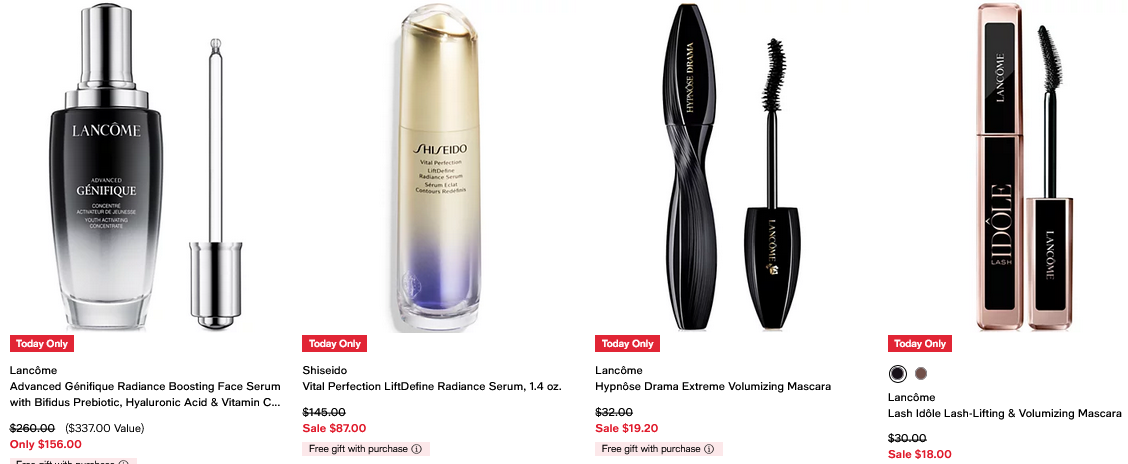
Task: Click Today Only badge on Génifique serum
Action: click(x=42, y=344)
